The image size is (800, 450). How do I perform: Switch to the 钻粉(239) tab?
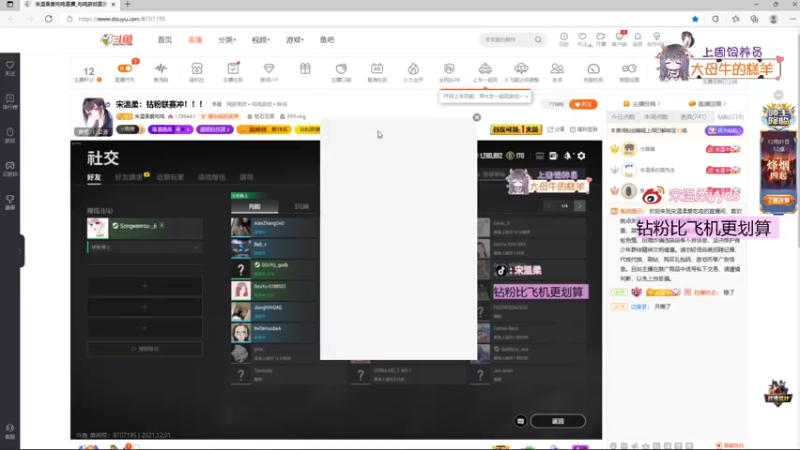(x=731, y=117)
